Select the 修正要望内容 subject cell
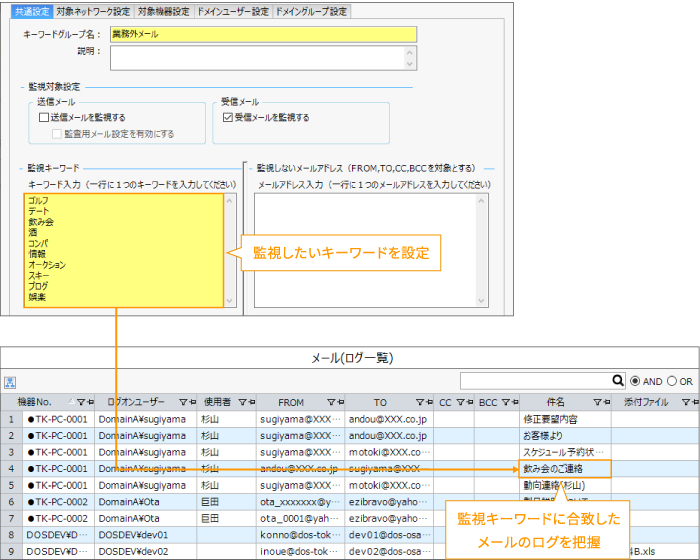Viewport: 700px width, 560px height. point(565,419)
